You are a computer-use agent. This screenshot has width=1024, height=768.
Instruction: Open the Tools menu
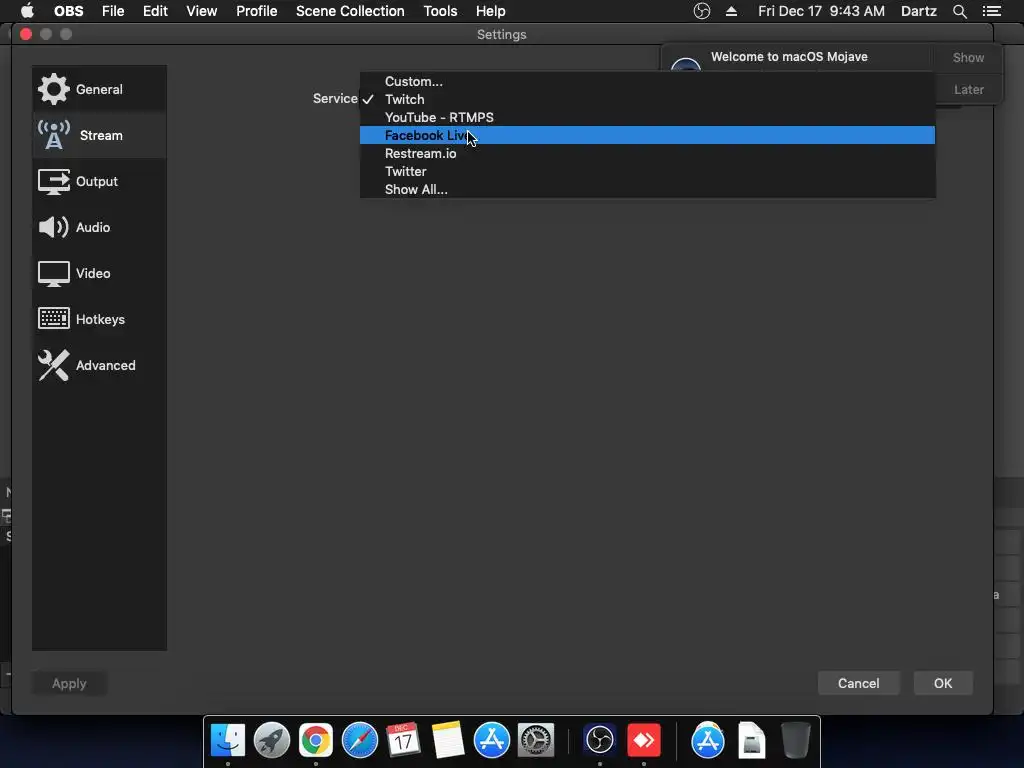point(440,11)
